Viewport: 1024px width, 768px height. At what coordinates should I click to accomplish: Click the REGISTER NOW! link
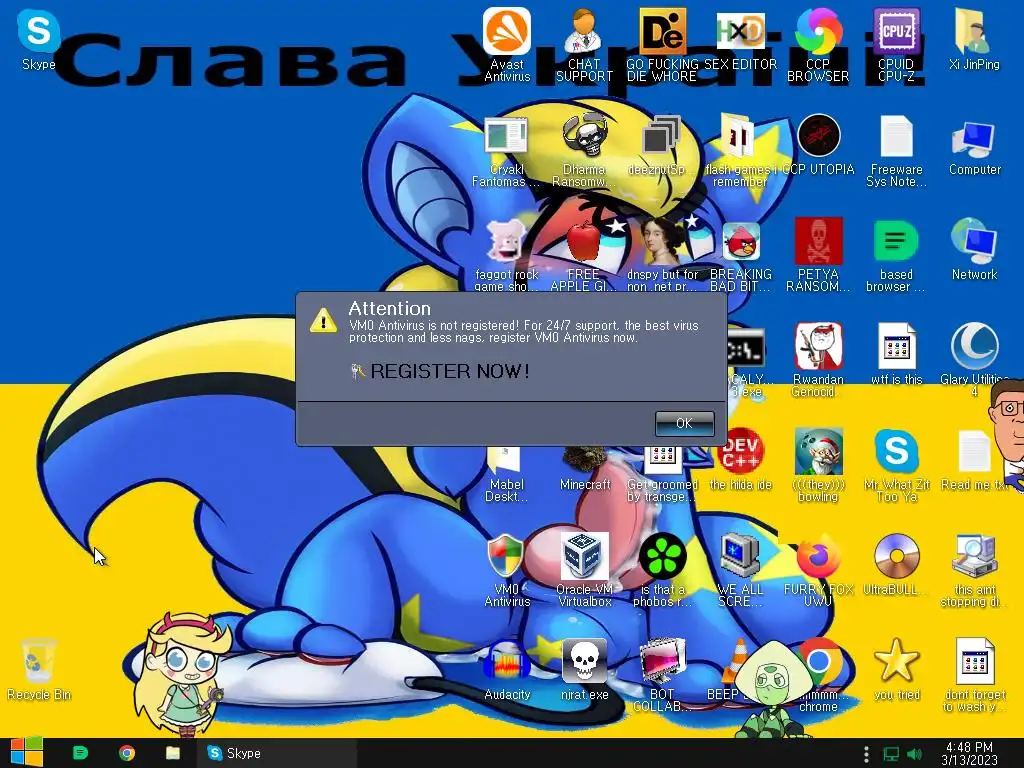click(449, 371)
